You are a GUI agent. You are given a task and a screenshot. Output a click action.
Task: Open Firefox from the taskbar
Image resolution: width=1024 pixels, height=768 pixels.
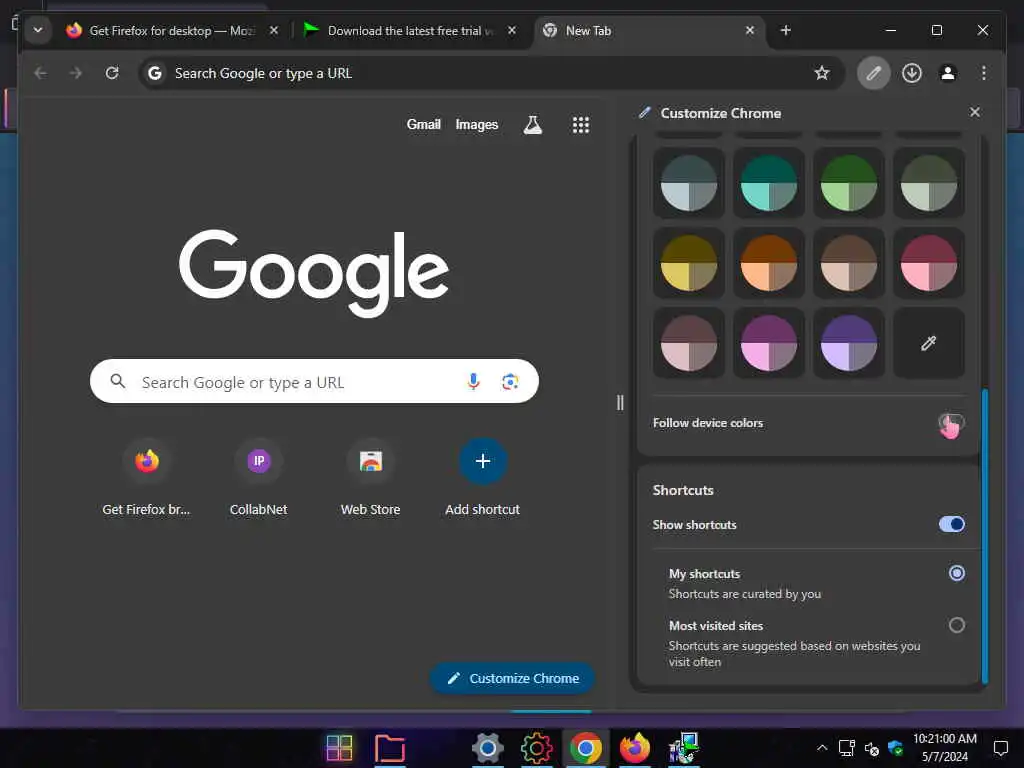635,748
